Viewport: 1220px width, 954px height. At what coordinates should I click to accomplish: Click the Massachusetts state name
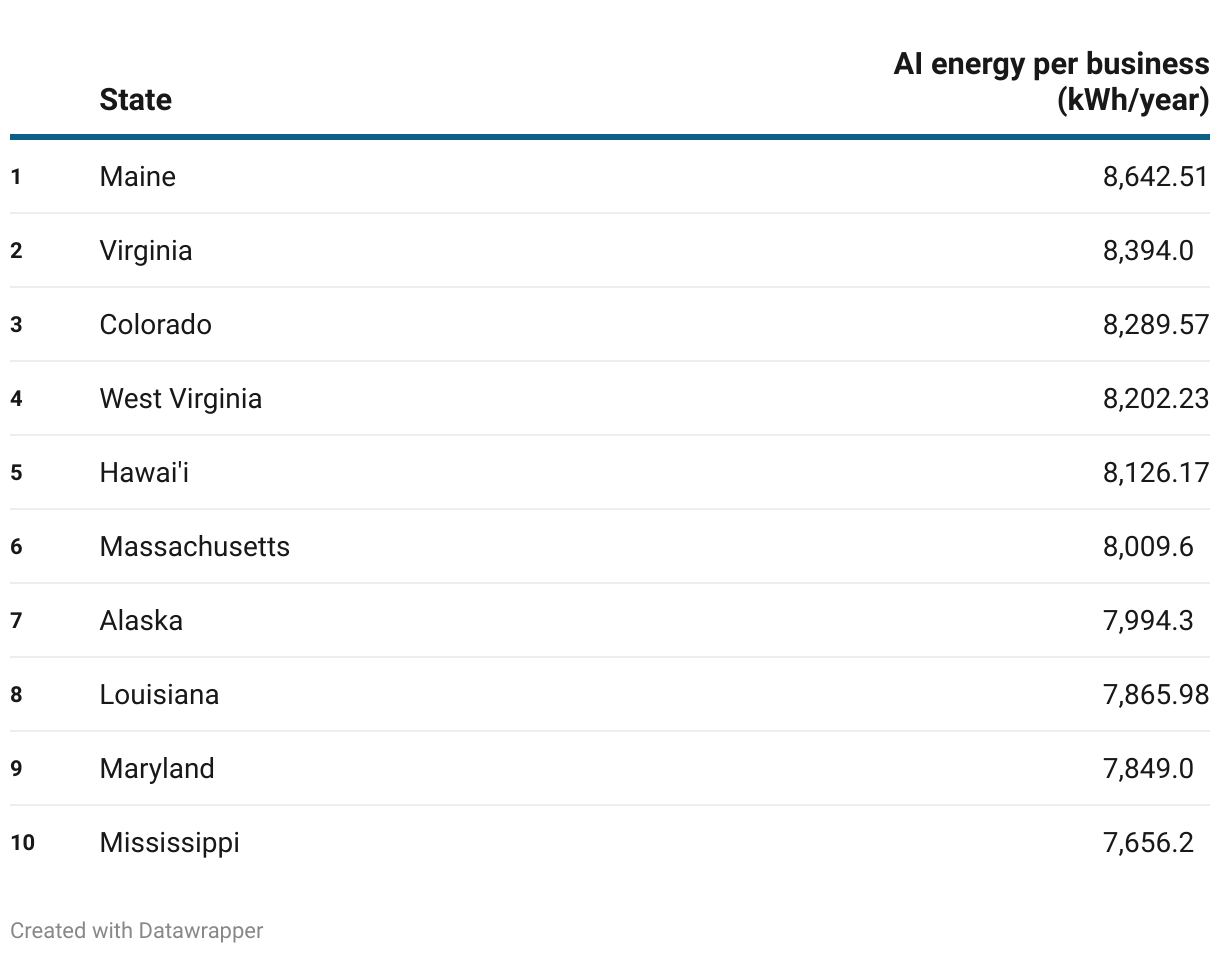pyautogui.click(x=194, y=547)
